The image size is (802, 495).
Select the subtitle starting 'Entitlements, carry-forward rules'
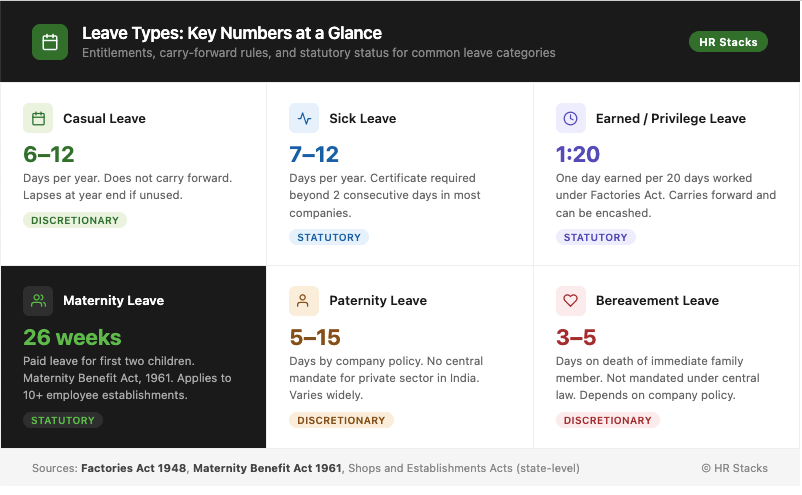[x=319, y=53]
